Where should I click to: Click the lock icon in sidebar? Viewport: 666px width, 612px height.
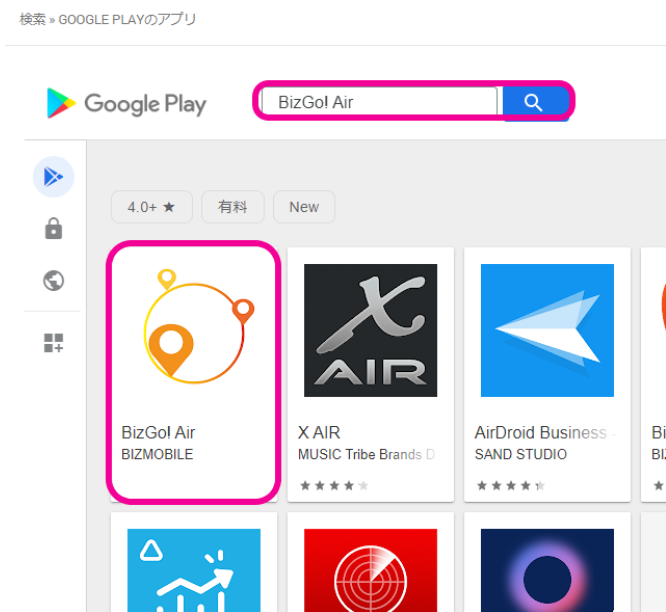pos(53,229)
